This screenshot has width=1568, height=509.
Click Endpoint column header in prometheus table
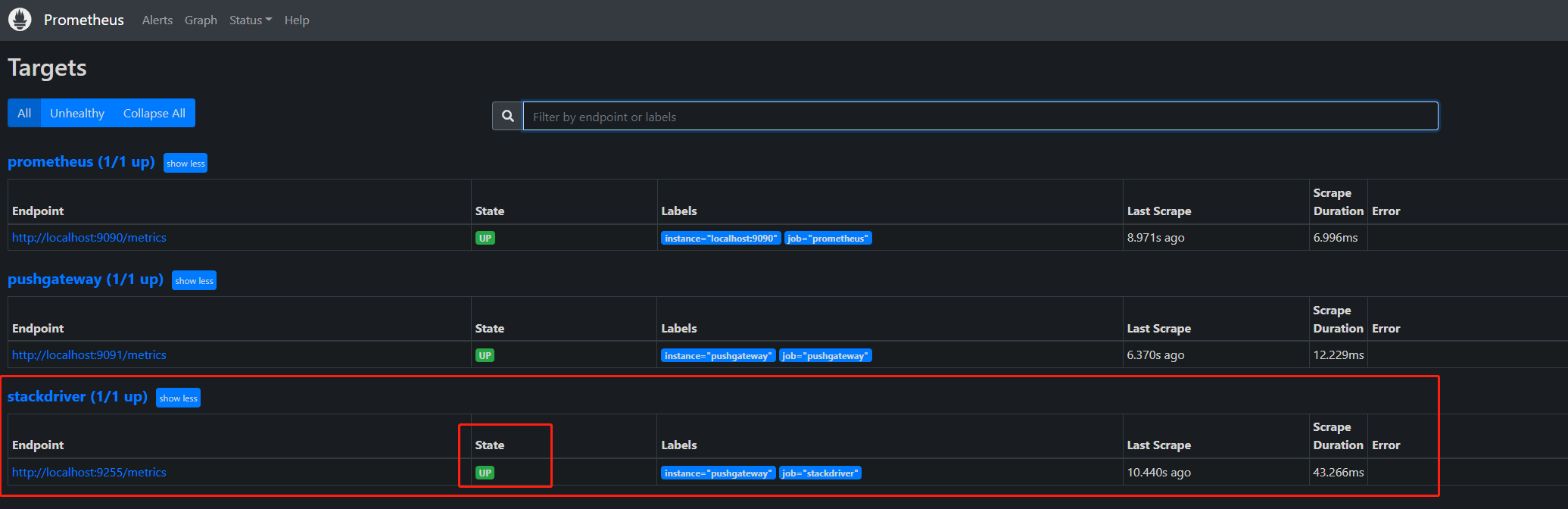[x=38, y=211]
